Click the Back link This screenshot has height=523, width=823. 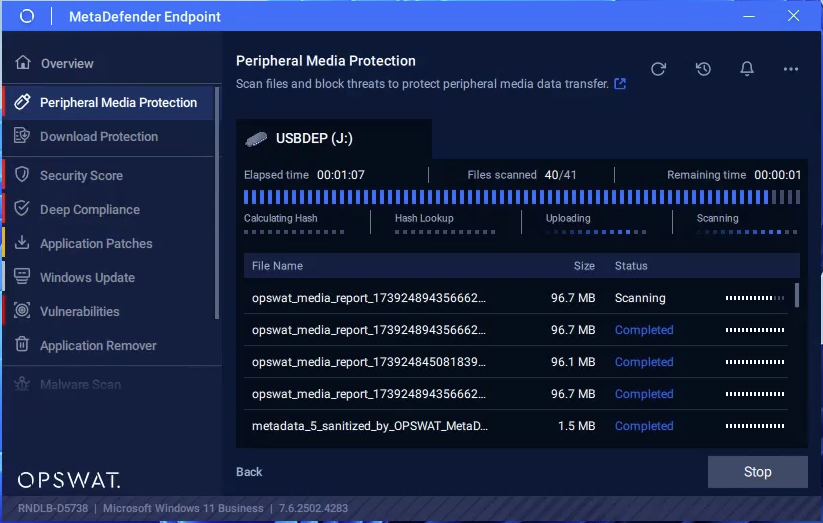point(249,472)
